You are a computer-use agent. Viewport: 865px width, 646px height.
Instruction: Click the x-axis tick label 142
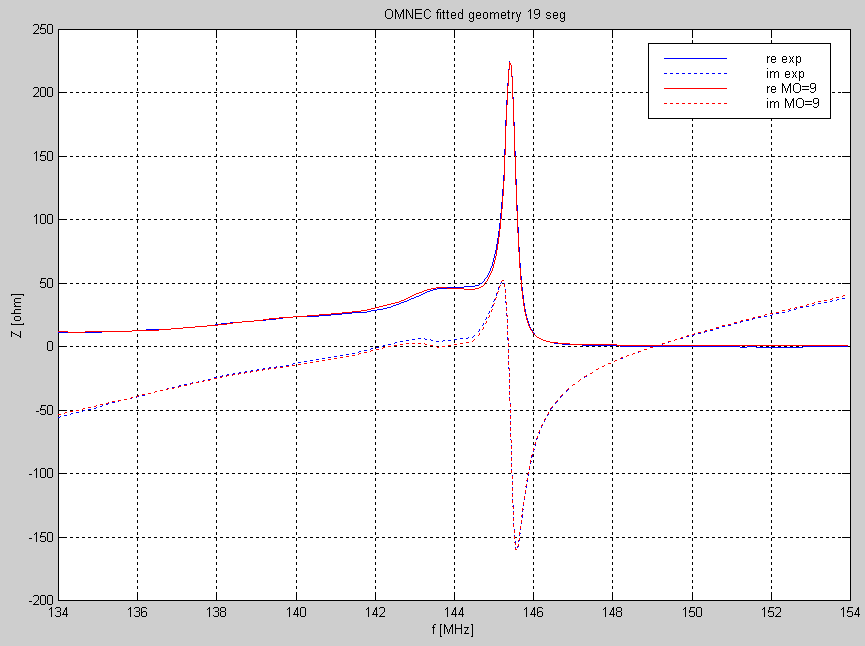375,612
